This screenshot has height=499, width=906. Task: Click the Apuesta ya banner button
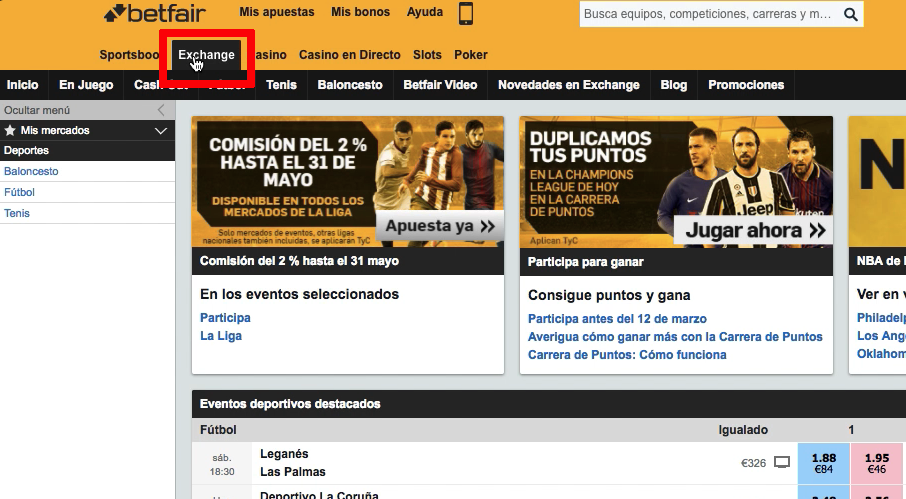440,226
